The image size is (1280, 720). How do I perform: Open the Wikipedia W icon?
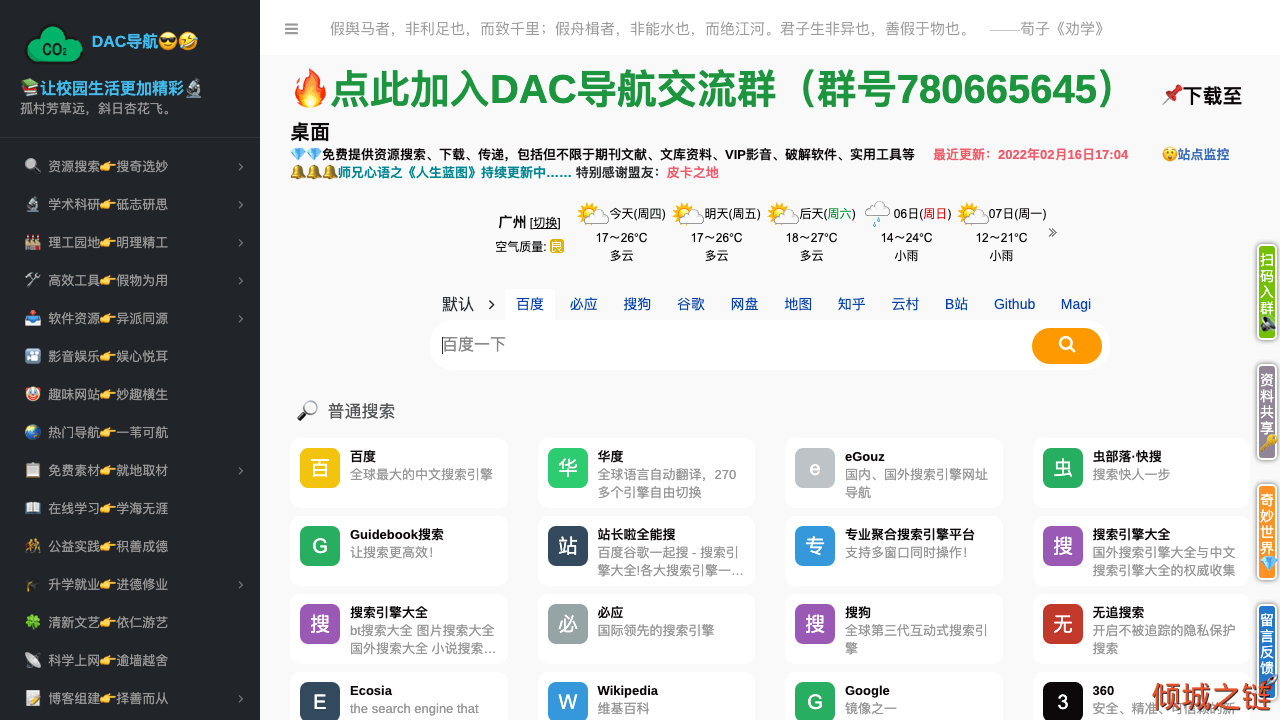[x=568, y=701]
